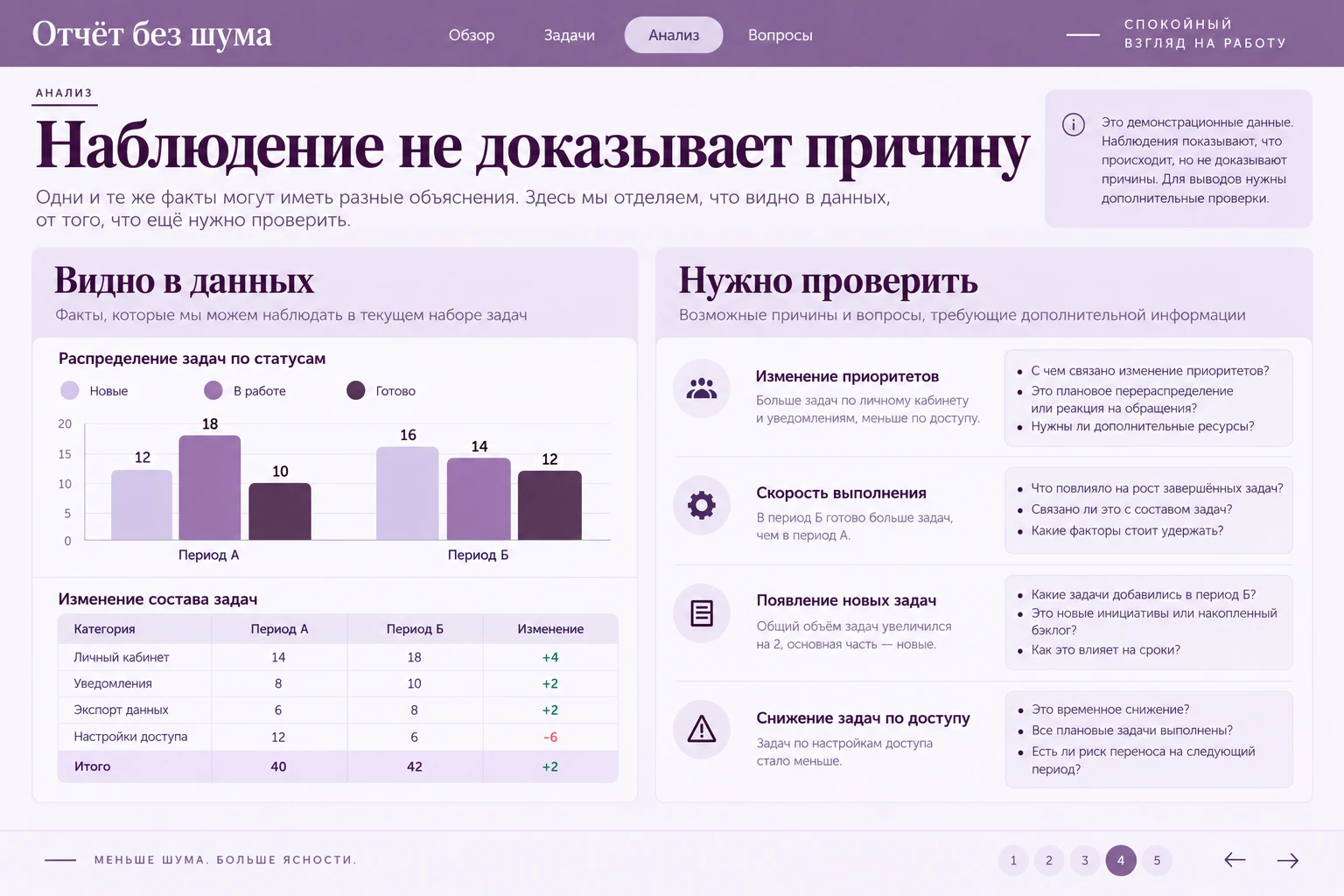Click the Итого row label
Screen dimensions: 1344x896
[92, 766]
